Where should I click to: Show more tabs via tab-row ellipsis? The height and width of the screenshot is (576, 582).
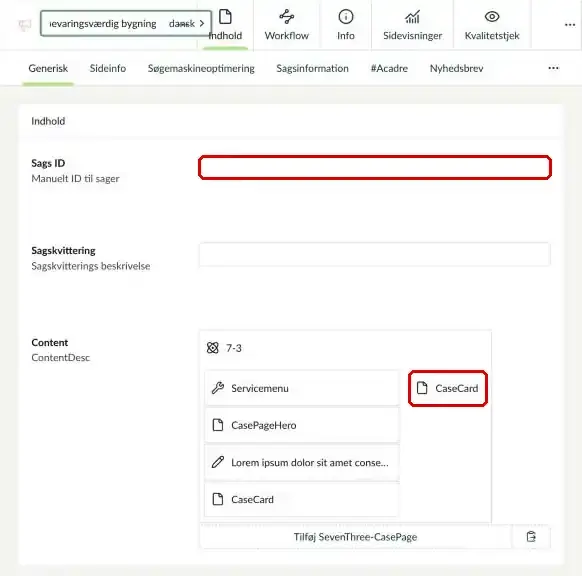tap(553, 68)
